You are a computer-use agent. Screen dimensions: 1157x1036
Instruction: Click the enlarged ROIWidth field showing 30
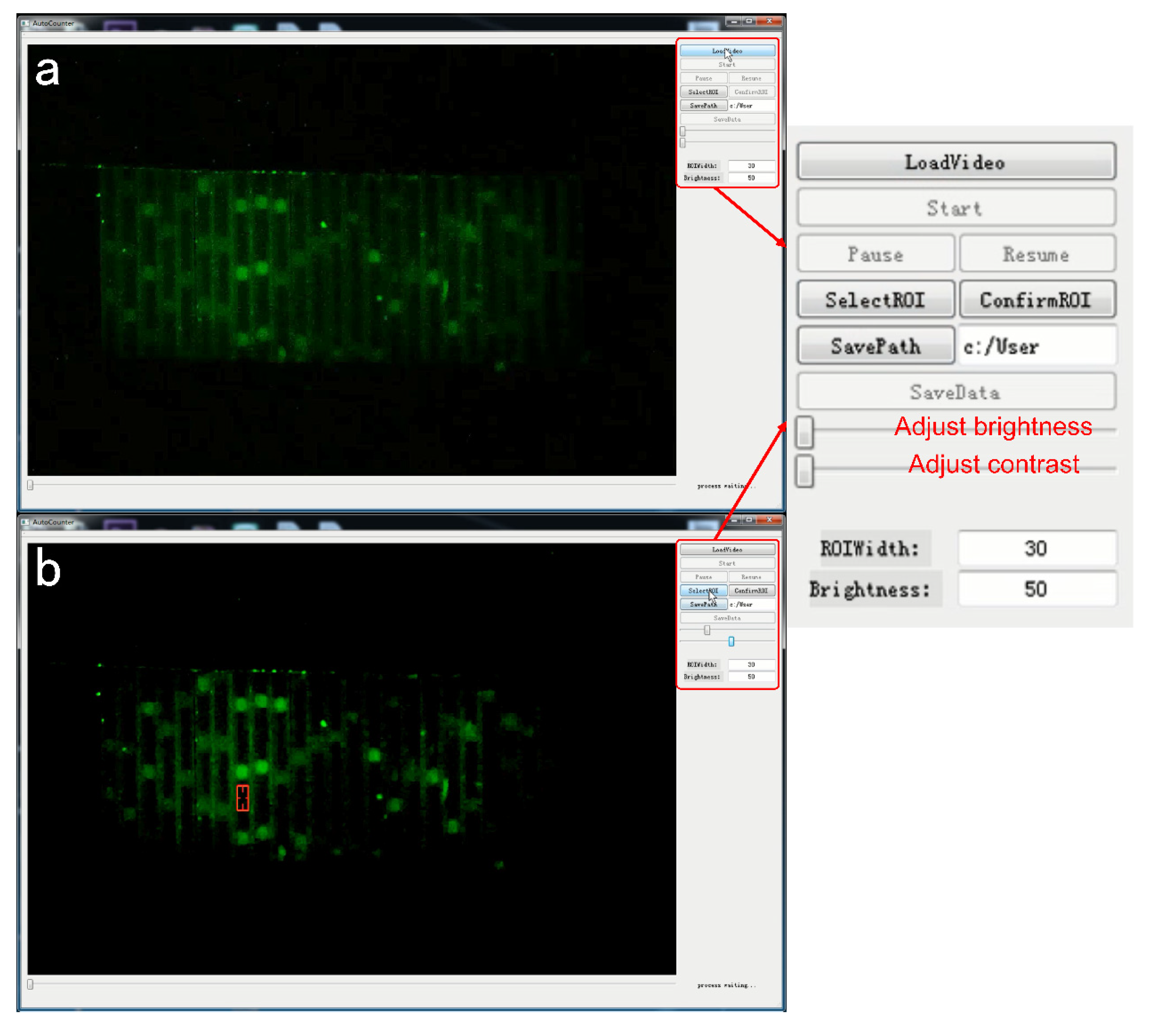[1036, 548]
